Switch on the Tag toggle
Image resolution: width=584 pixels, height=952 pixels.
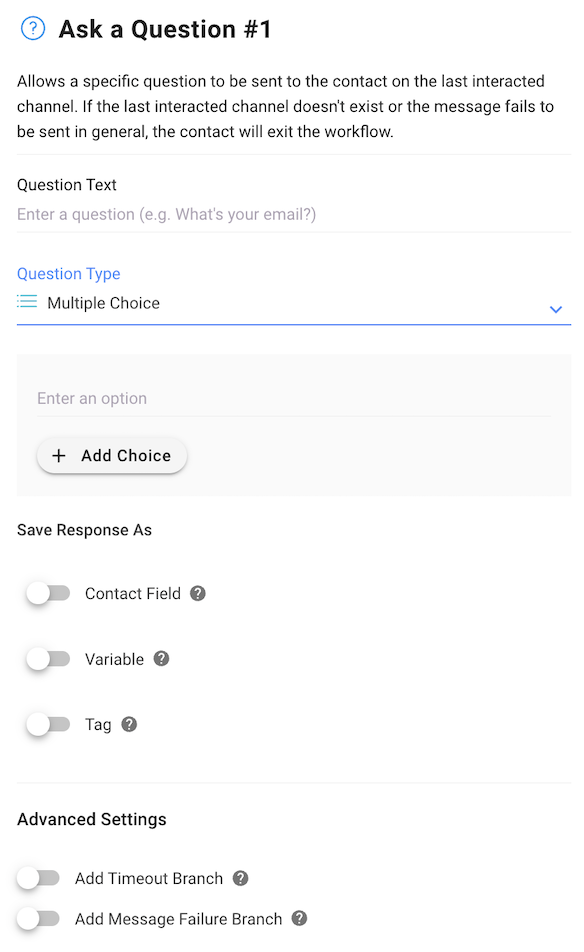click(49, 724)
